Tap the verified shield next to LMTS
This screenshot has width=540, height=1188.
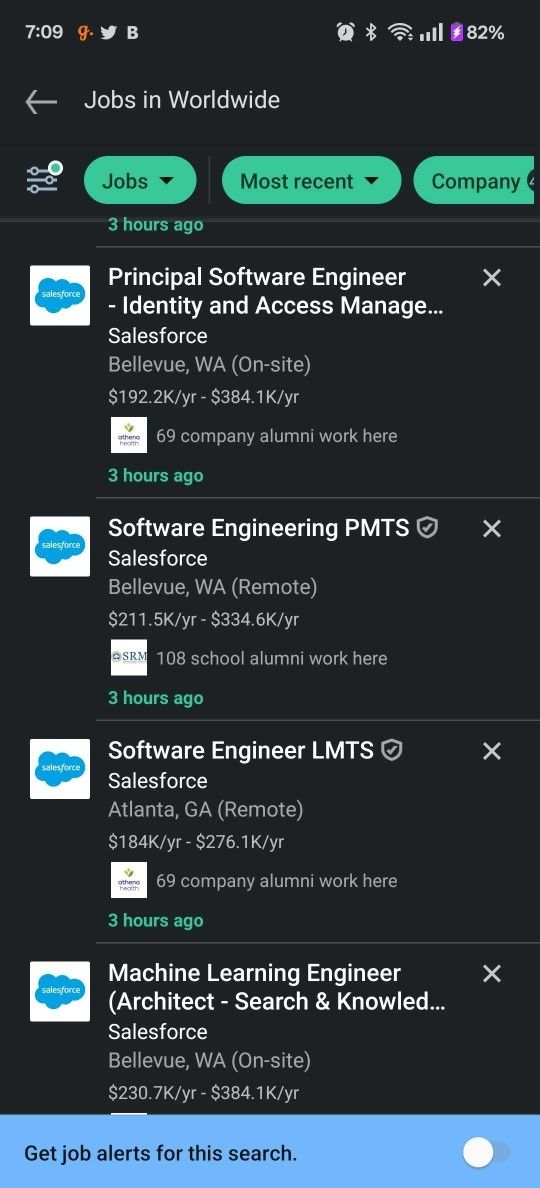[392, 750]
